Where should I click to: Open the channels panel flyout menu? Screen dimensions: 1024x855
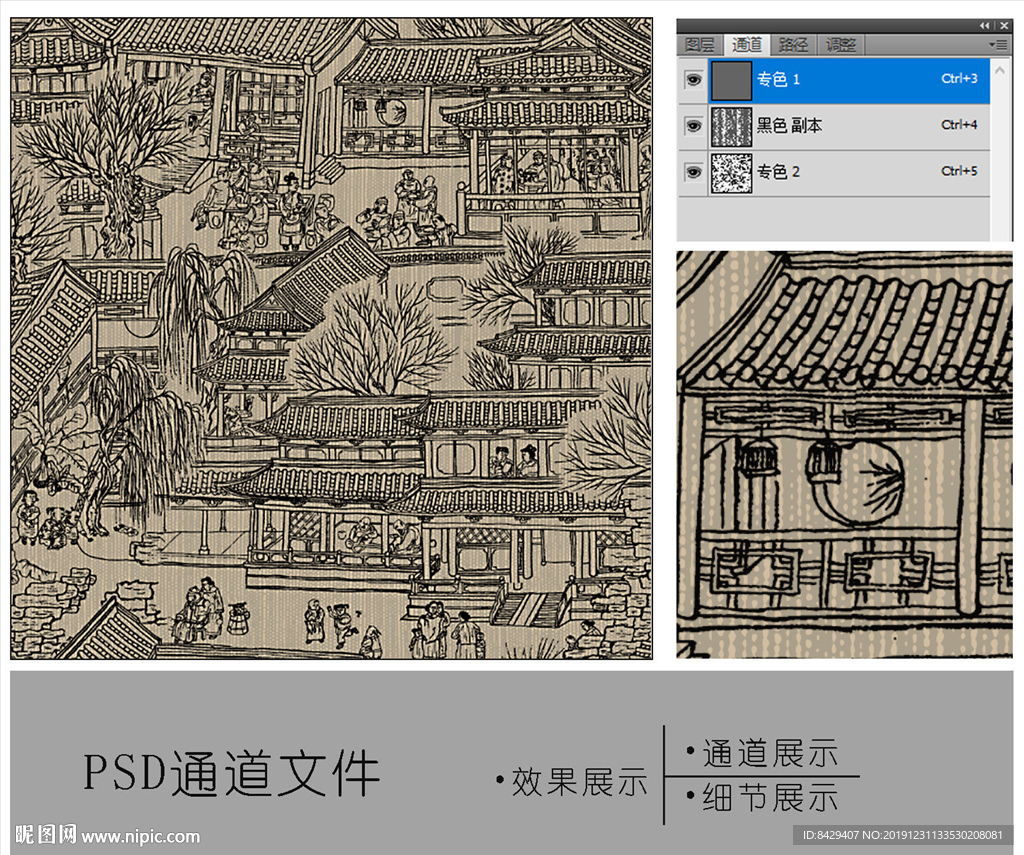click(999, 45)
